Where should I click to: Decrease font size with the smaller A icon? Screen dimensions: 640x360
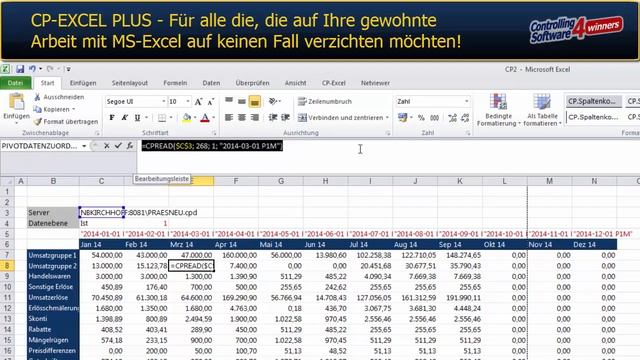tap(211, 102)
